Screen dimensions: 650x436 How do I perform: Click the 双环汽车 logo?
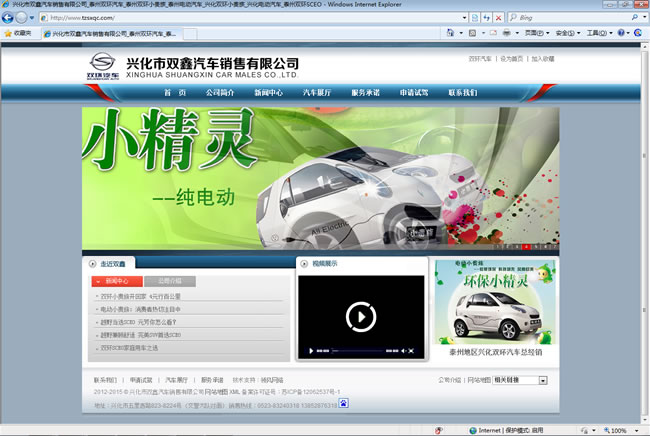click(102, 65)
